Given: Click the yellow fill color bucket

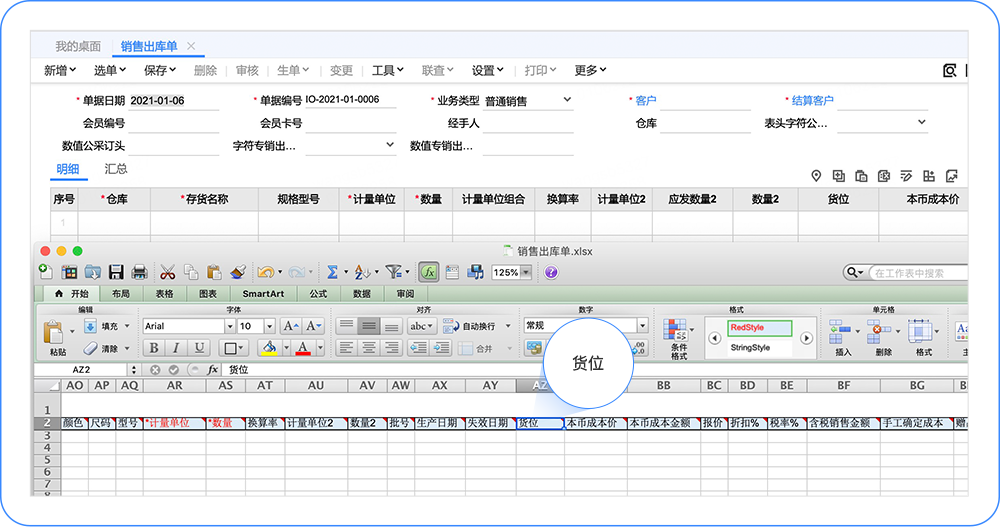Looking at the screenshot, I should (x=268, y=348).
